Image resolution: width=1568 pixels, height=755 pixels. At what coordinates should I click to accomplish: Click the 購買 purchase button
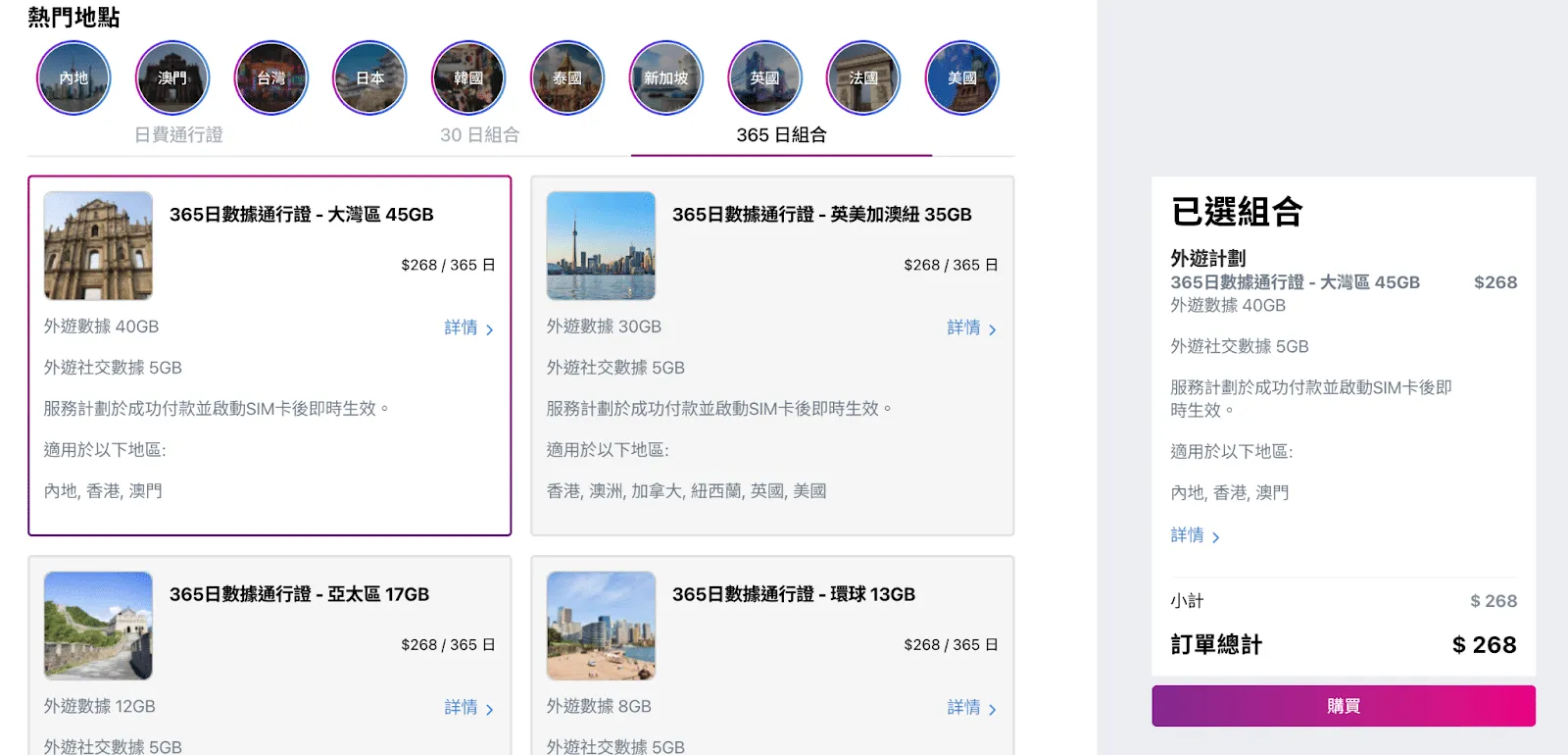point(1344,706)
